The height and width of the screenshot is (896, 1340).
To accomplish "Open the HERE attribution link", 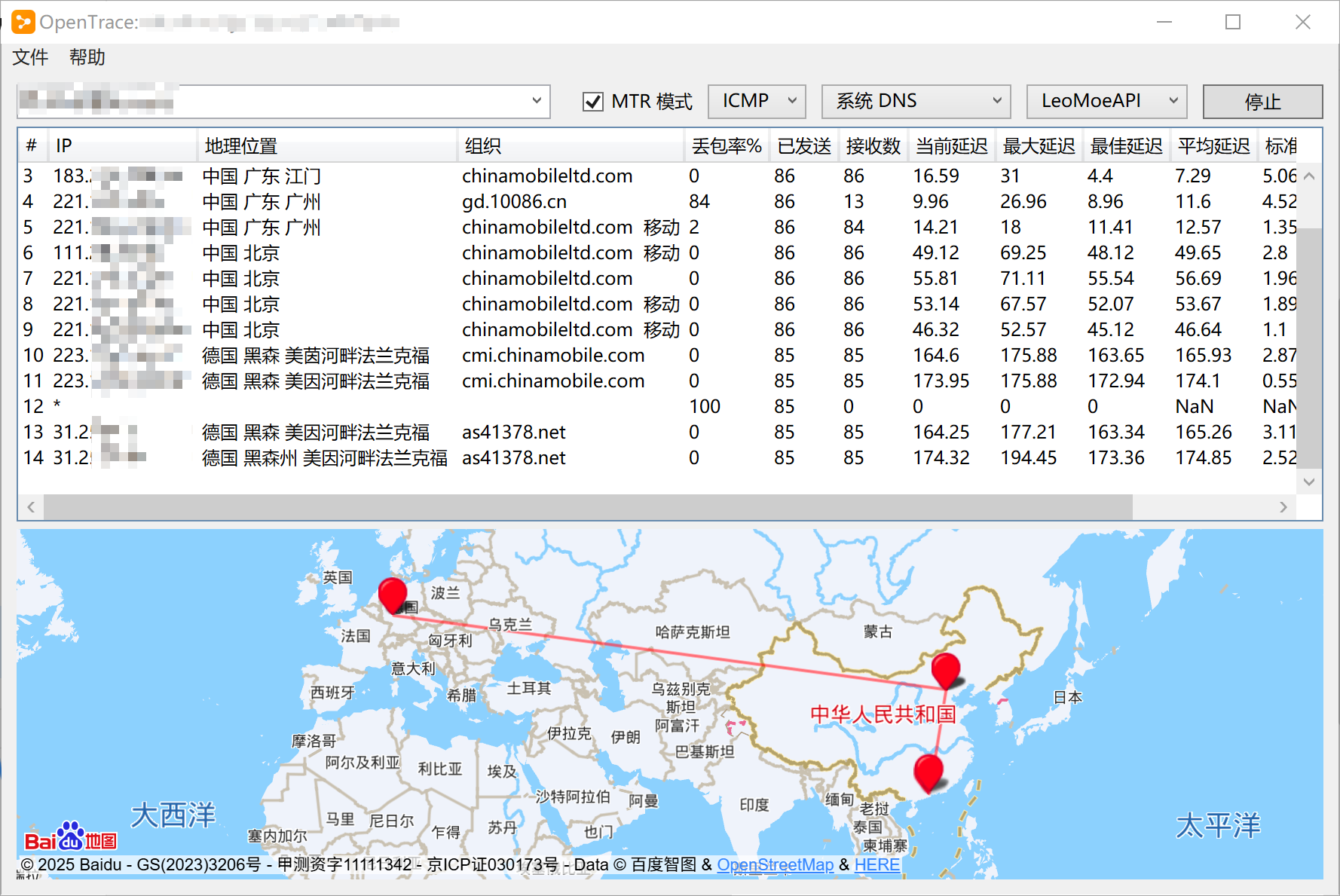I will 877,864.
